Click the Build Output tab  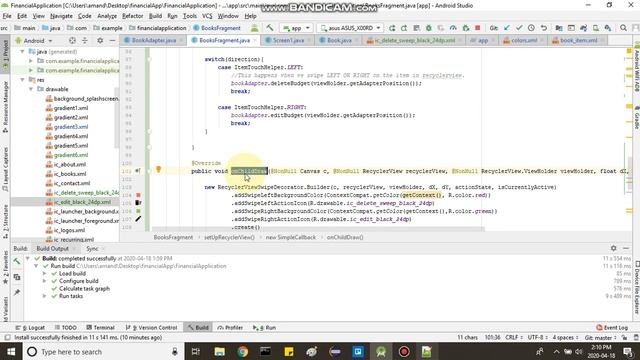pos(52,249)
